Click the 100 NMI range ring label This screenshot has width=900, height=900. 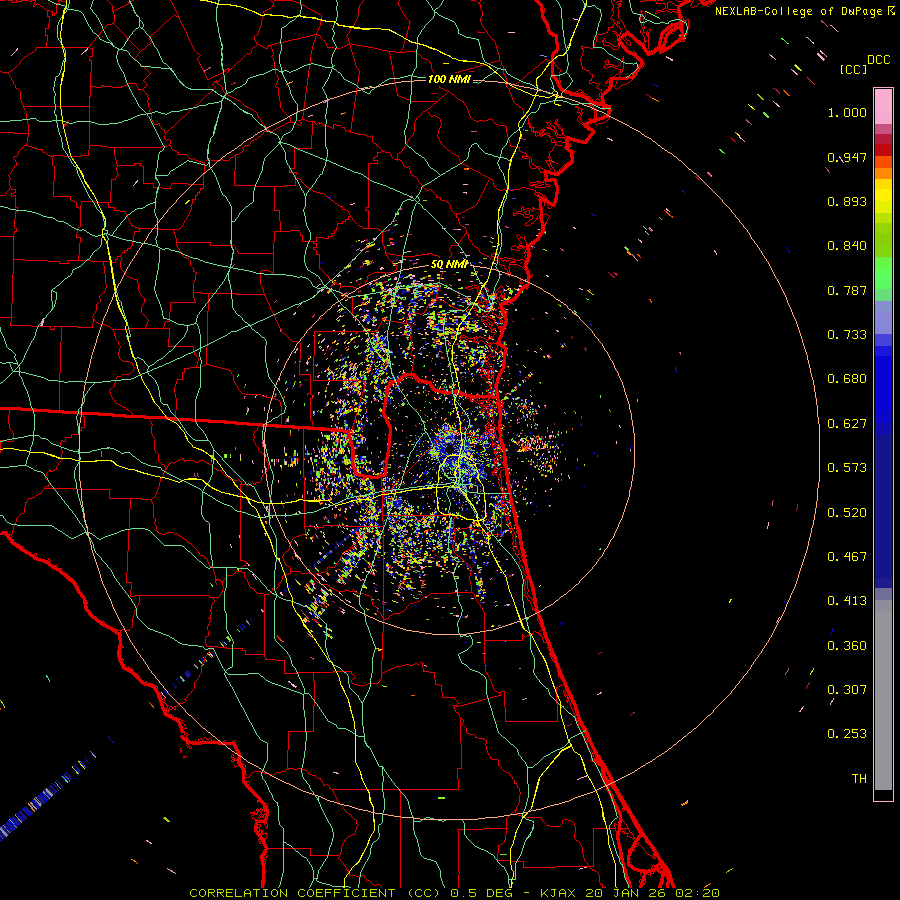click(x=449, y=79)
